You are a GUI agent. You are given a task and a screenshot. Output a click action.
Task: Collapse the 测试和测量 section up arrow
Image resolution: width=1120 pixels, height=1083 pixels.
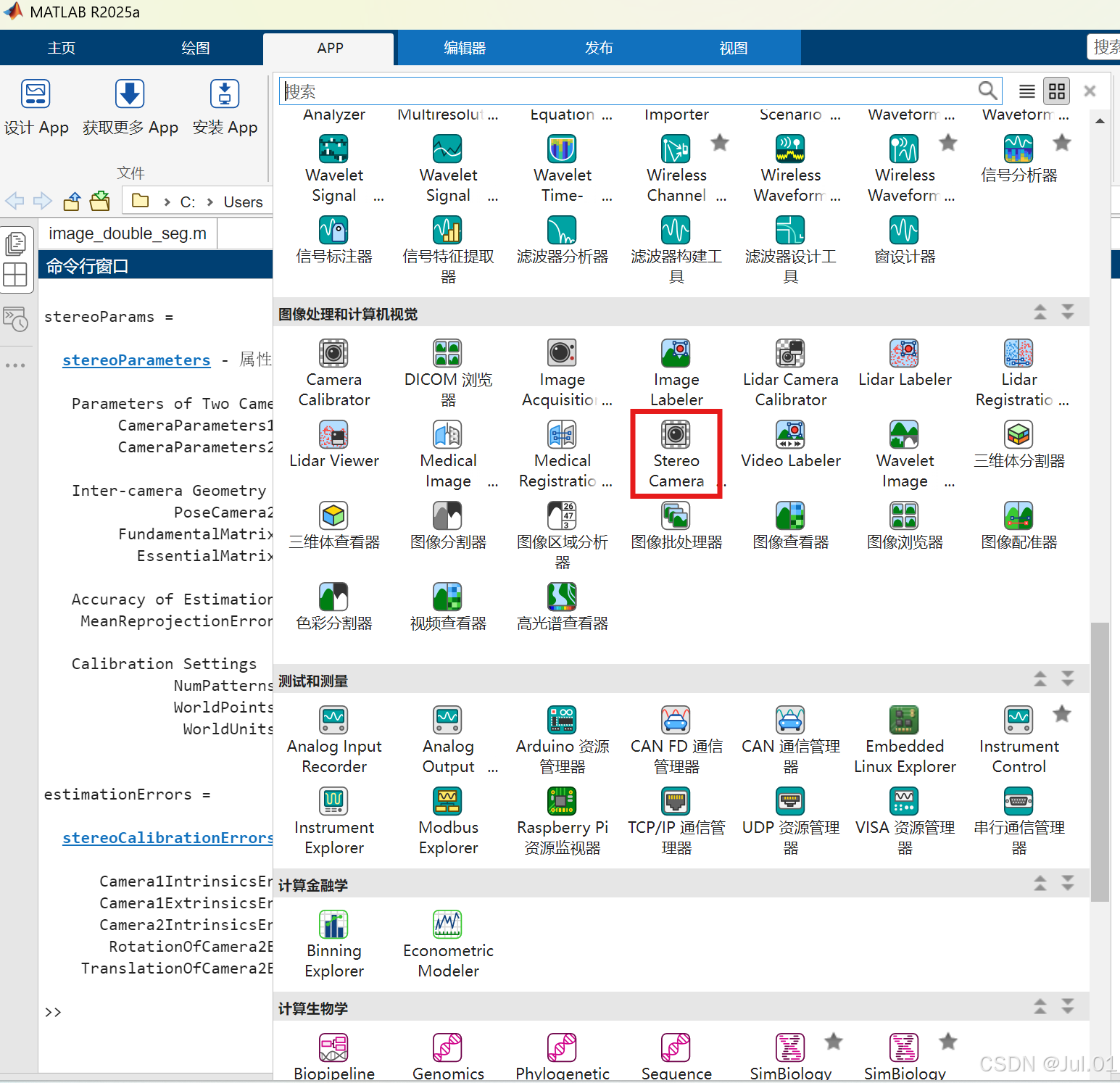pyautogui.click(x=1040, y=679)
